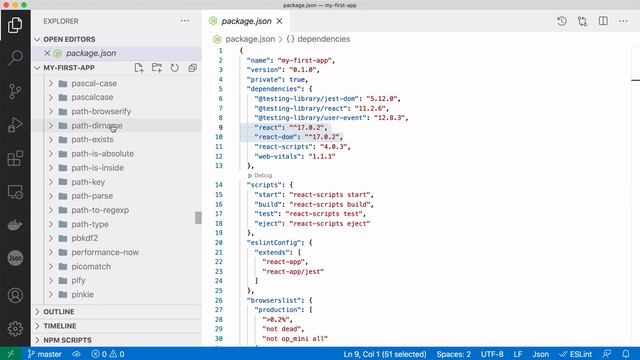Open editor more actions menu

coord(623,21)
